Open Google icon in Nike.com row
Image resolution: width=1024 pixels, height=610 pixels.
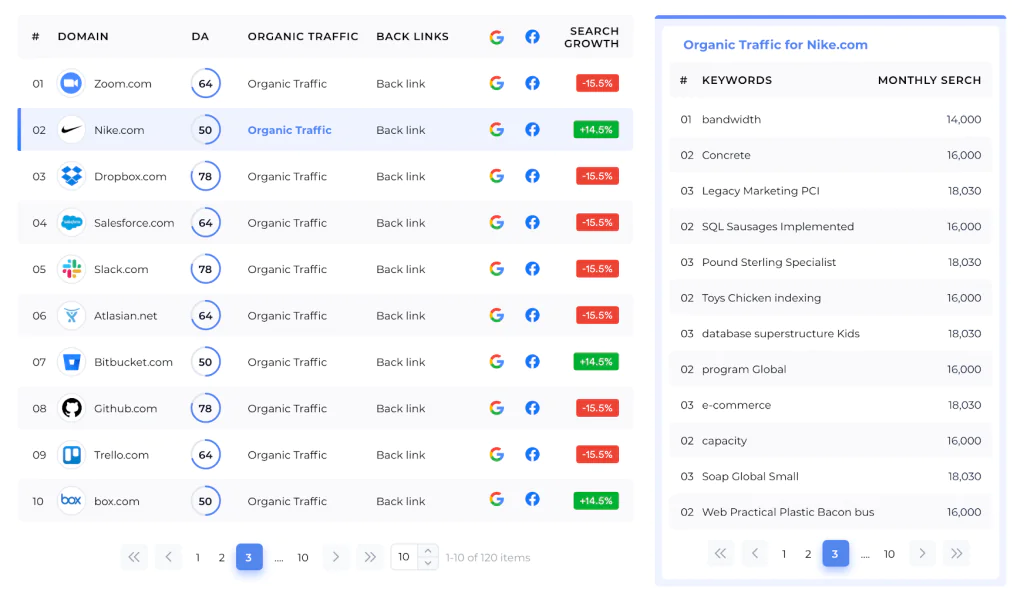click(x=496, y=129)
